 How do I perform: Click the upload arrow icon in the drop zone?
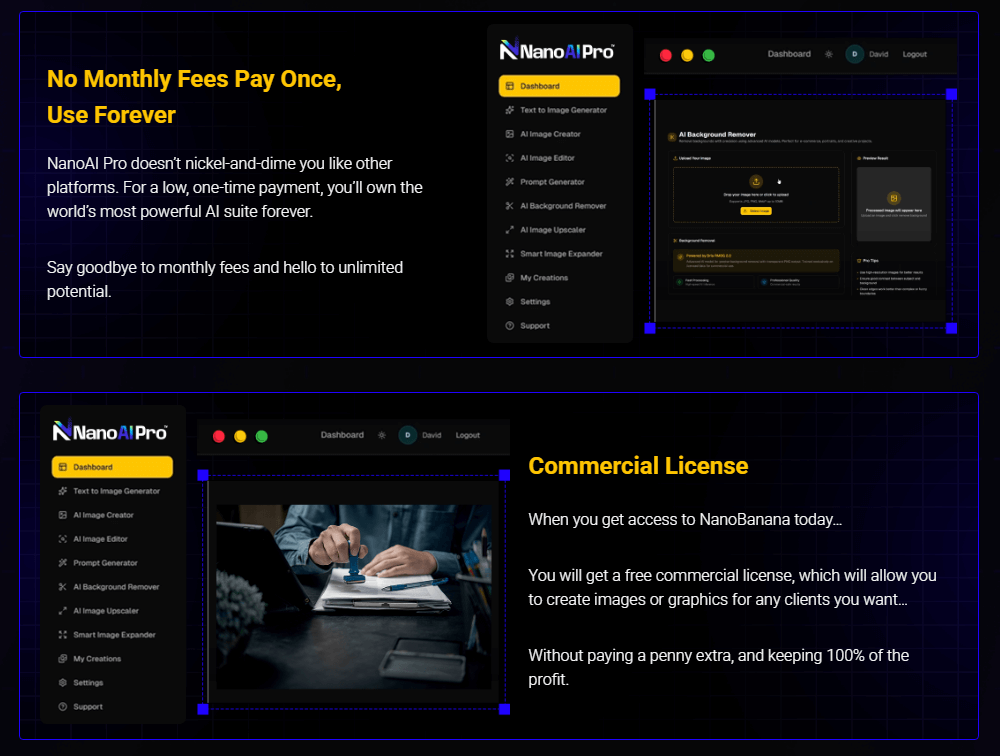point(755,181)
